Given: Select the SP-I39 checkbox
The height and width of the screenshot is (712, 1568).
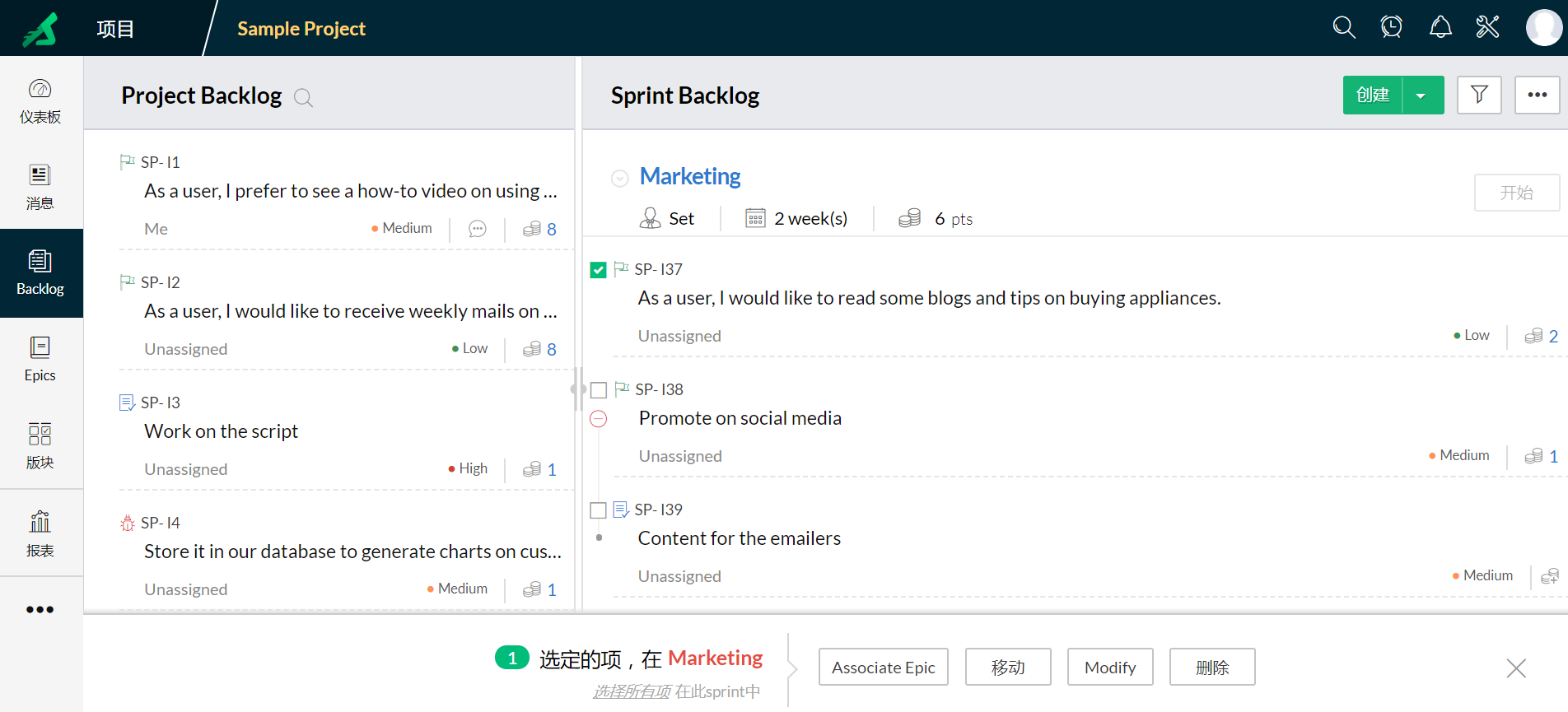Looking at the screenshot, I should [x=599, y=510].
